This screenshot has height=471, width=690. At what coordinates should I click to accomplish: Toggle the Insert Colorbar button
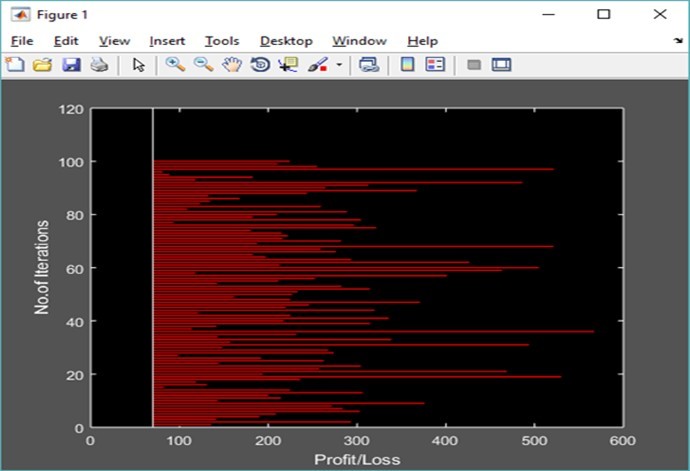tap(407, 65)
